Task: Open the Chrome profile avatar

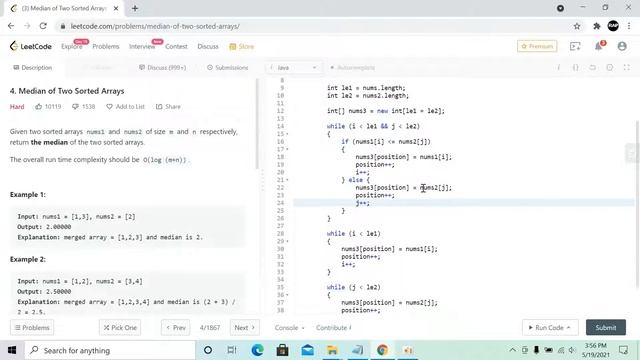Action: [x=613, y=26]
